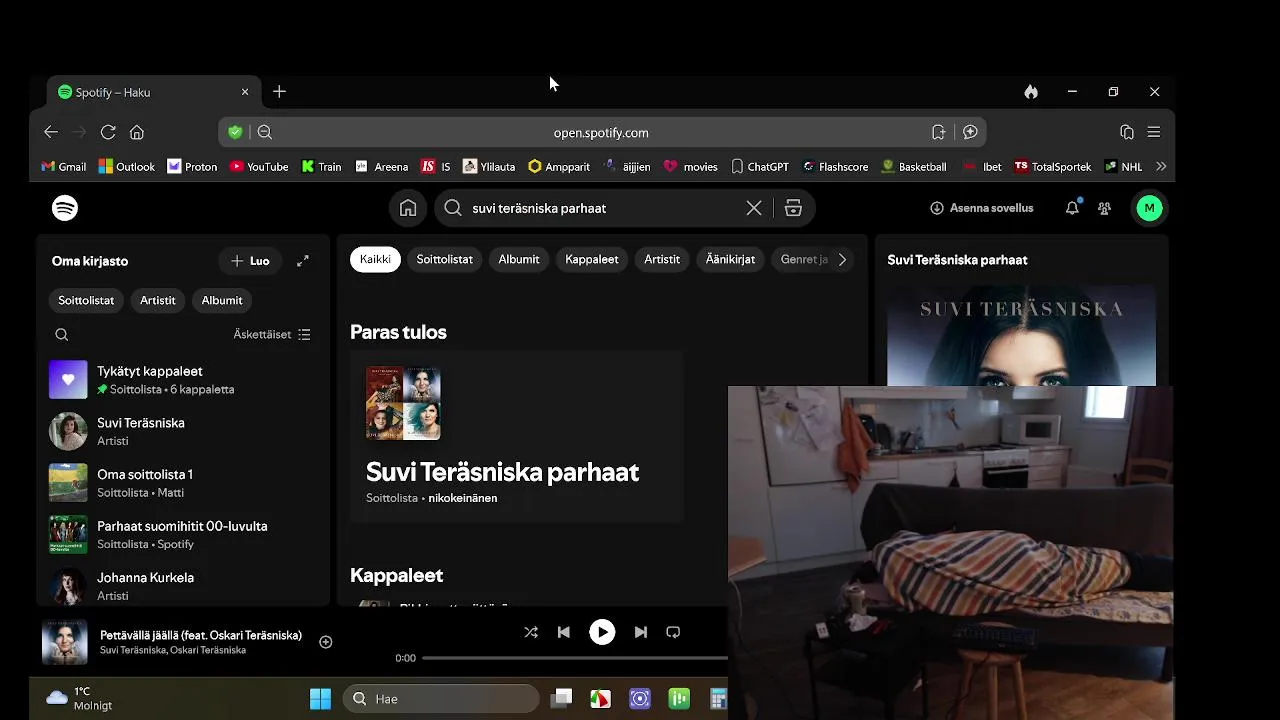The height and width of the screenshot is (720, 1280).
Task: Seek on the playback progress bar
Action: [575, 658]
